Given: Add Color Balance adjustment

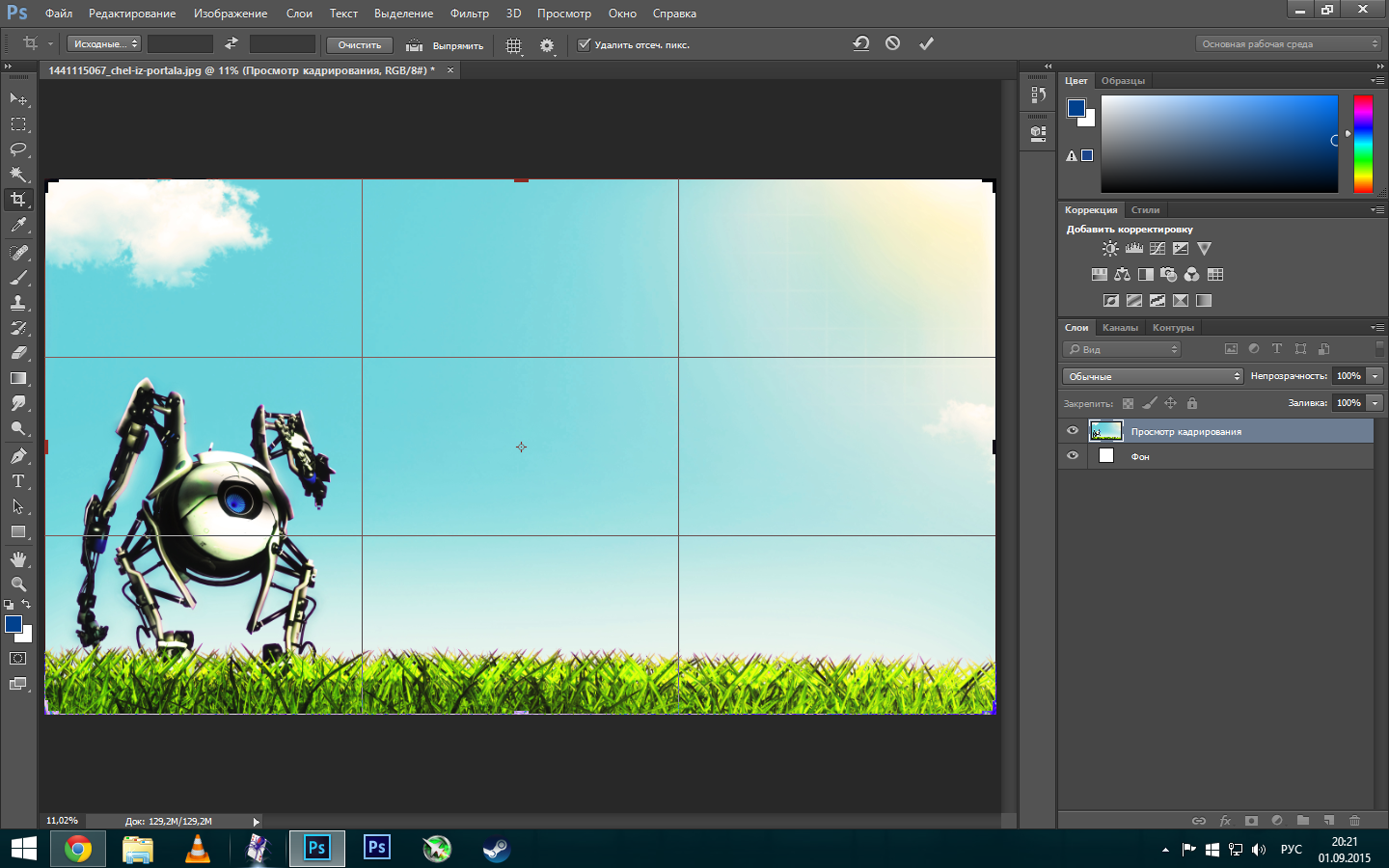Looking at the screenshot, I should [1122, 275].
